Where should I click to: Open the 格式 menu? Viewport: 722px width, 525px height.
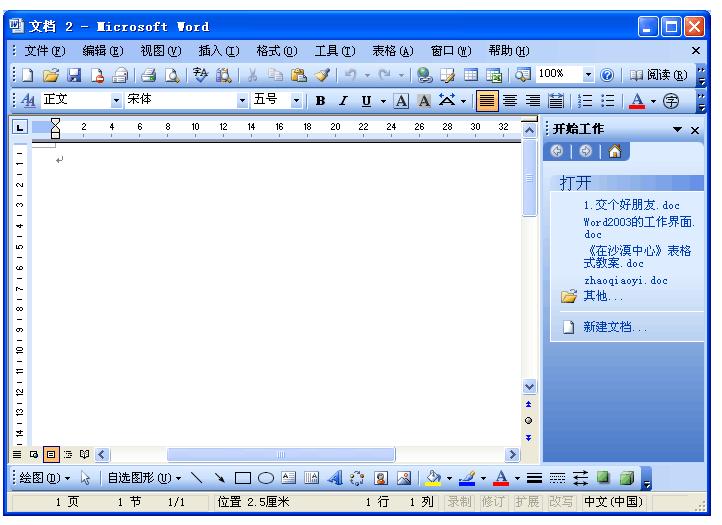pos(277,51)
